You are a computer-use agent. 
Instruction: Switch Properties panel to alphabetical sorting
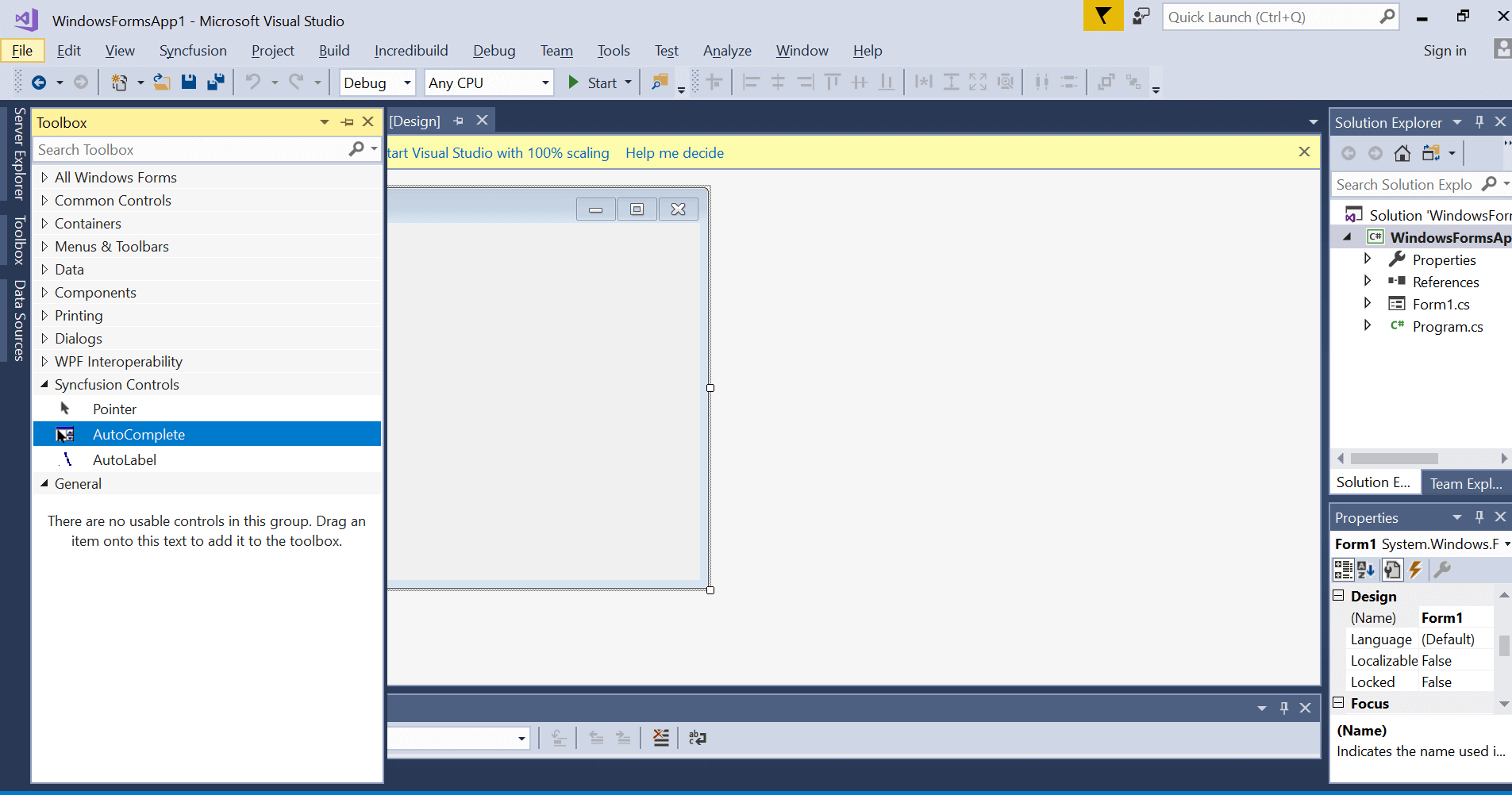[1367, 570]
